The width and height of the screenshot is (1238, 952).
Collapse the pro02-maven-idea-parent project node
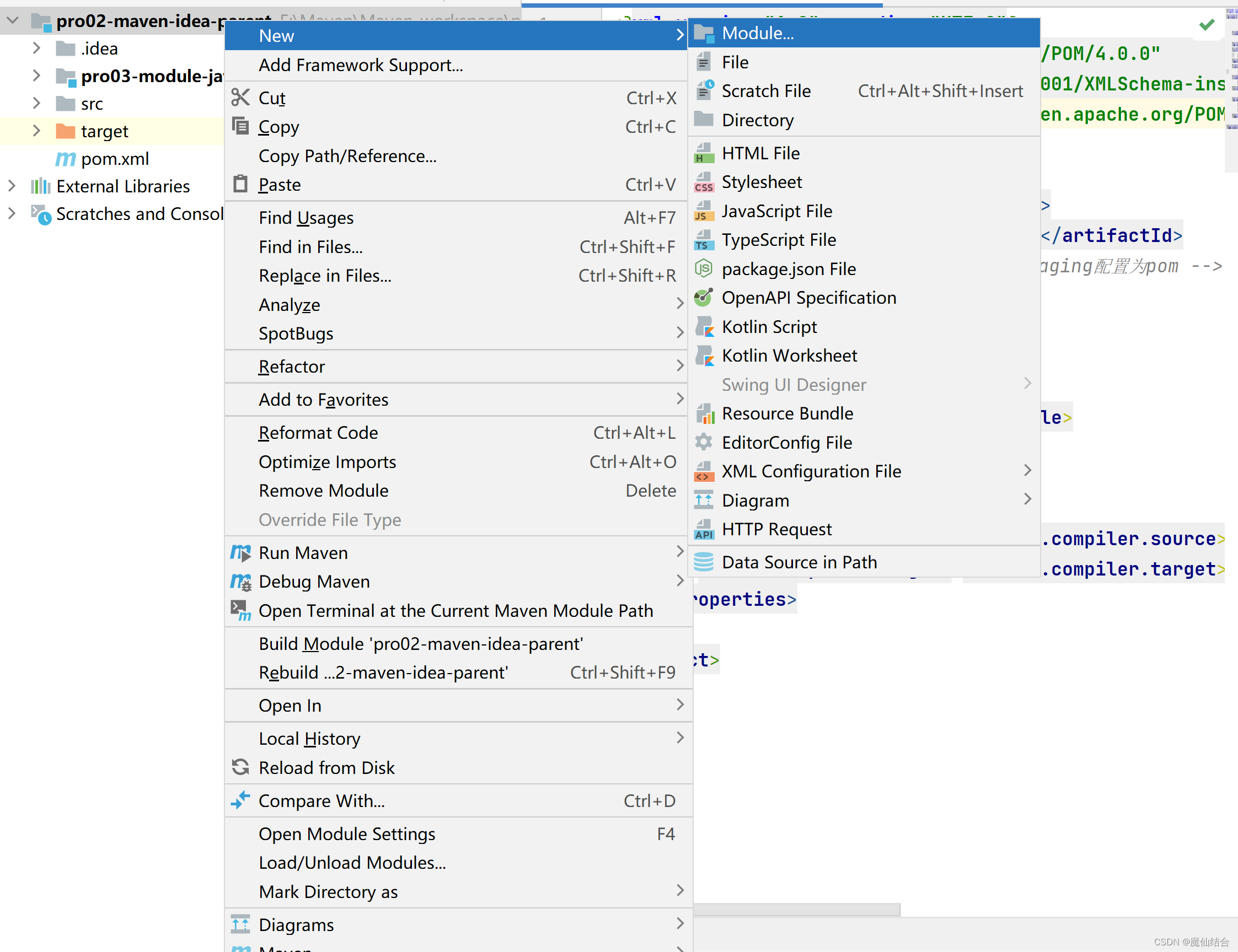click(13, 21)
